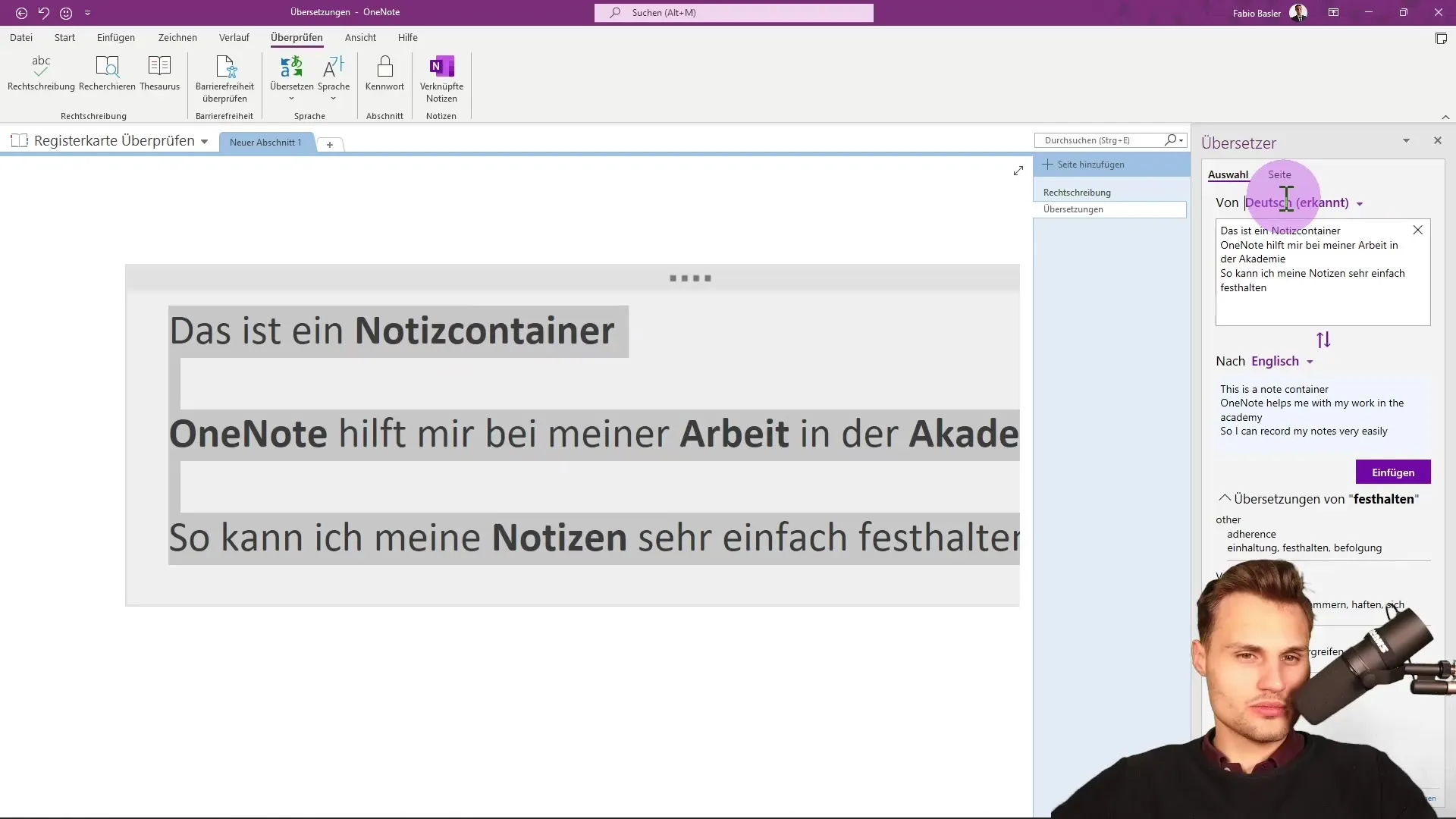Viewport: 1456px width, 819px height.
Task: Click the Das ist ein Notizcontainer line
Action: 391,331
